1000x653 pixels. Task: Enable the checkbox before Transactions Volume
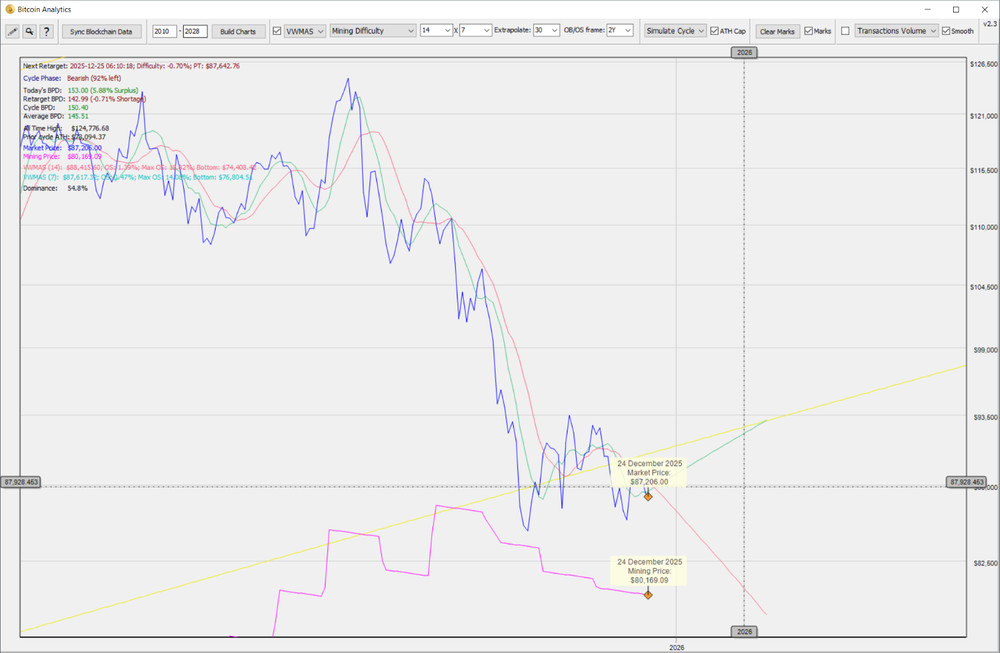[845, 31]
